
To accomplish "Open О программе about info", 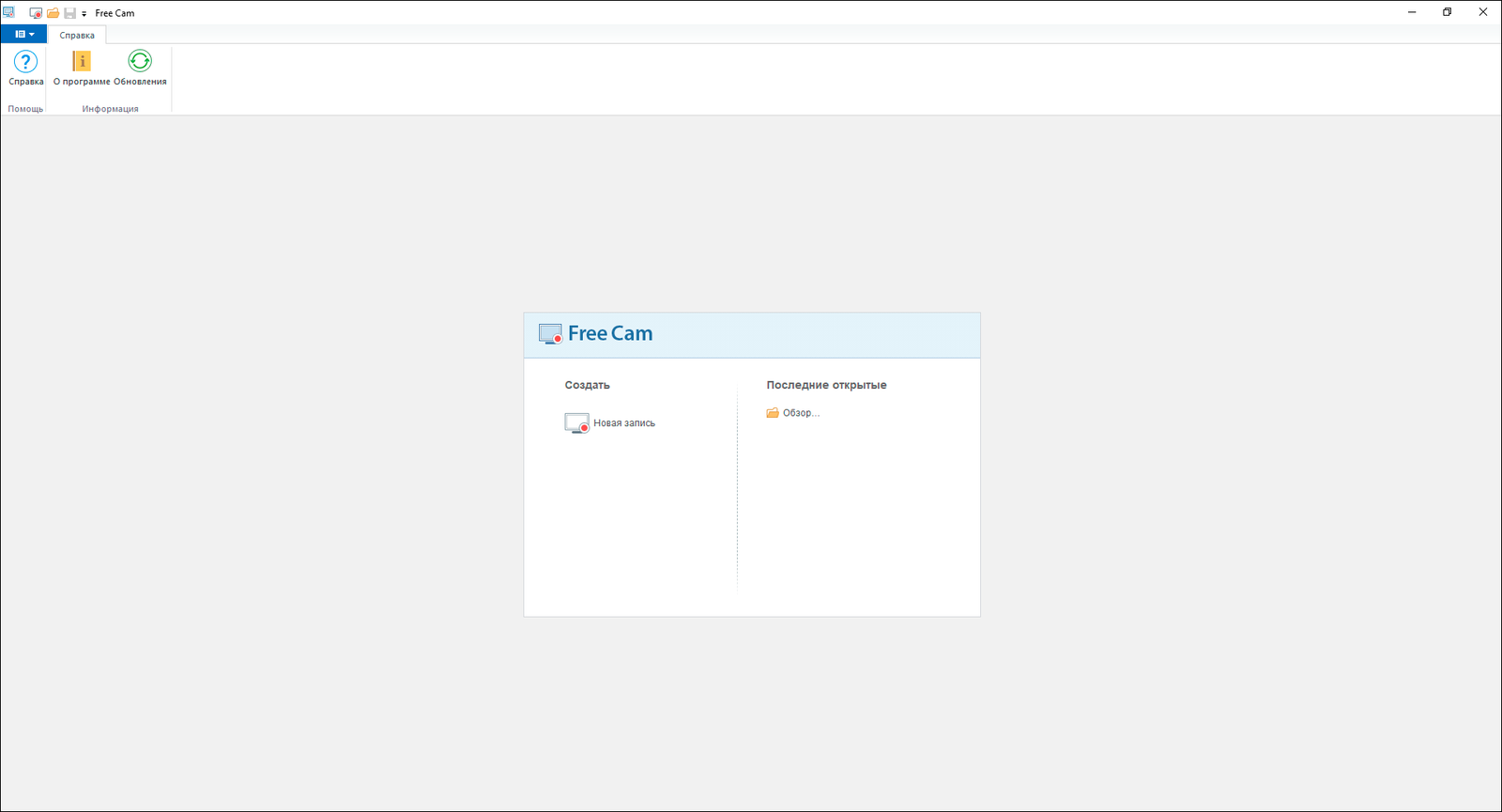I will click(82, 68).
